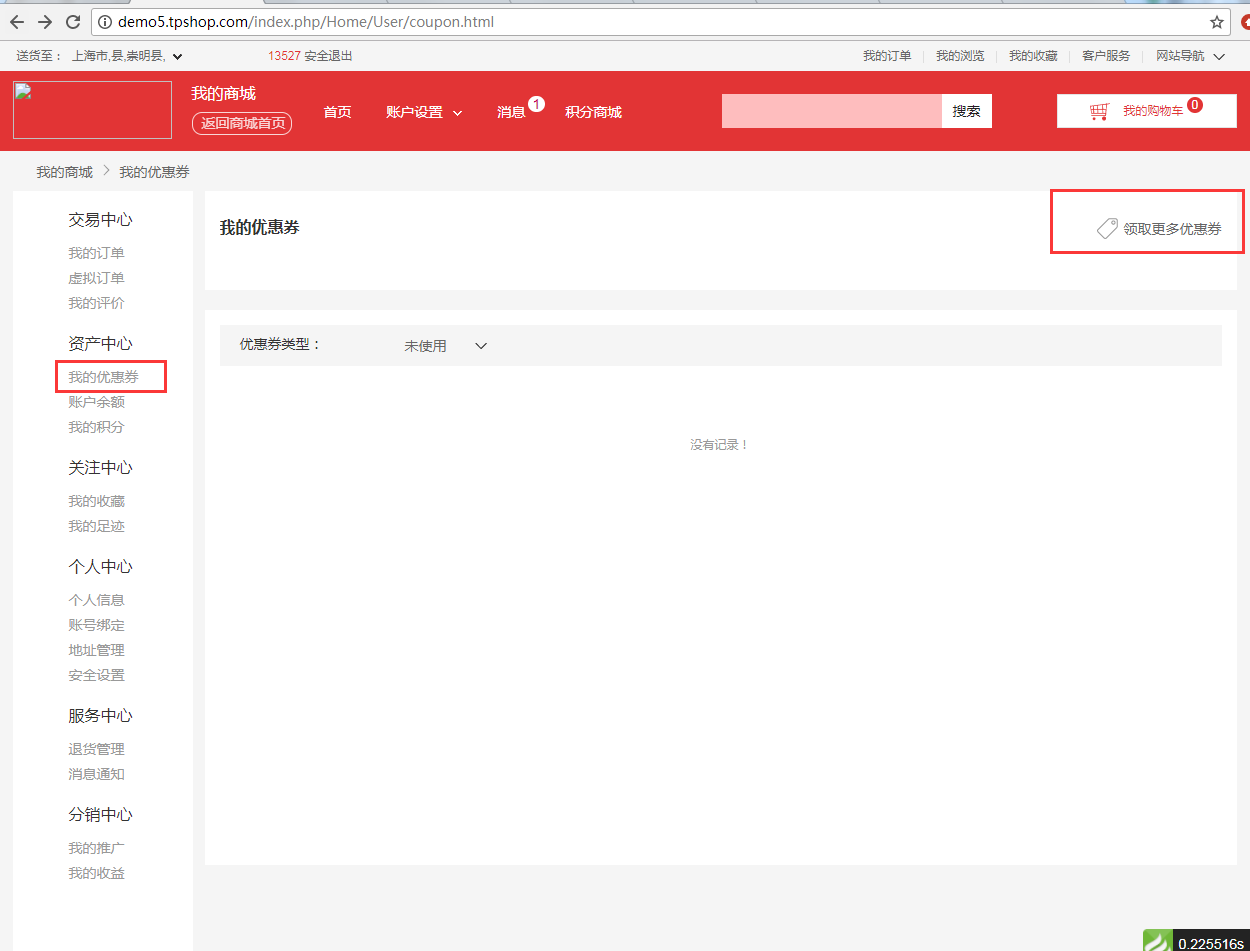1250x951 pixels.
Task: Open 我的订单 in the sidebar
Action: [x=96, y=253]
